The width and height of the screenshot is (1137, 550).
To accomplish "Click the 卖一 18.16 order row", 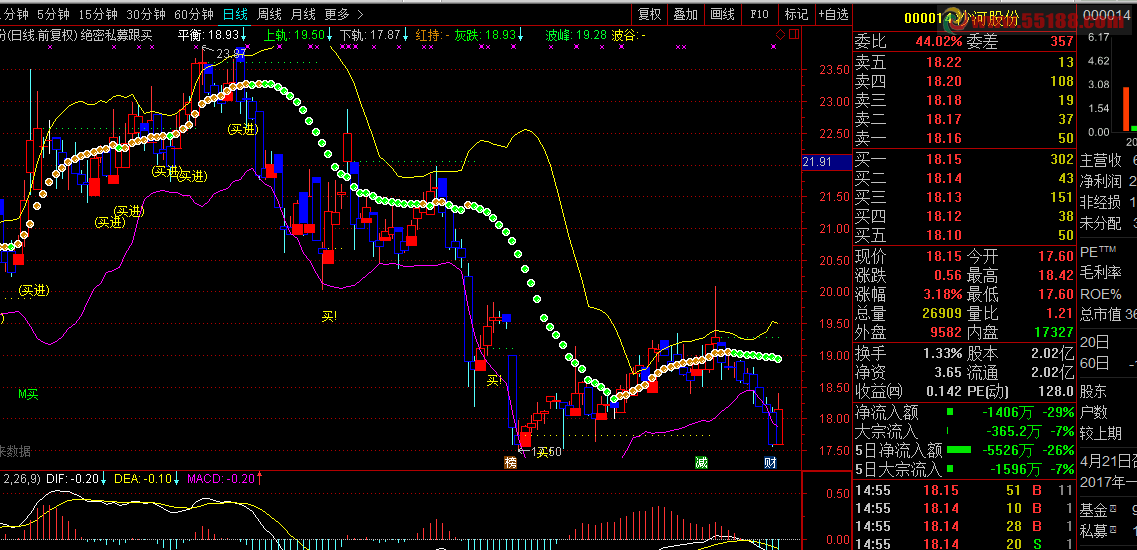I will click(965, 139).
